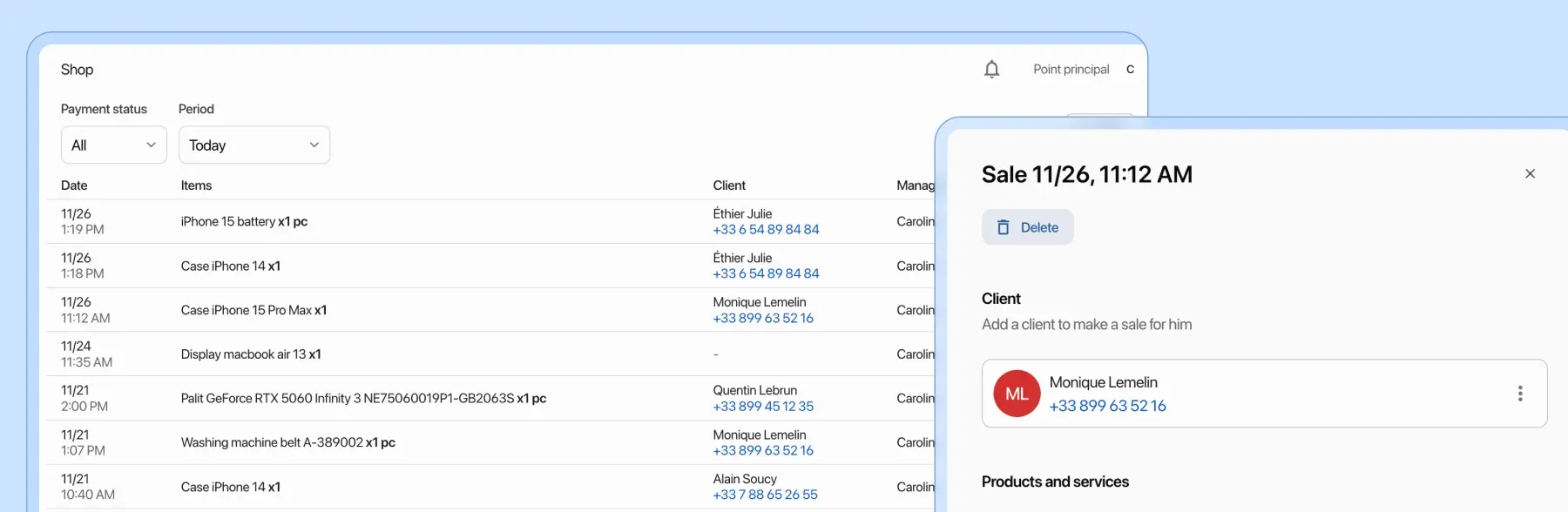Select Case iPhone 15 Pro Max x1 row
The image size is (1568, 512).
[490, 310]
